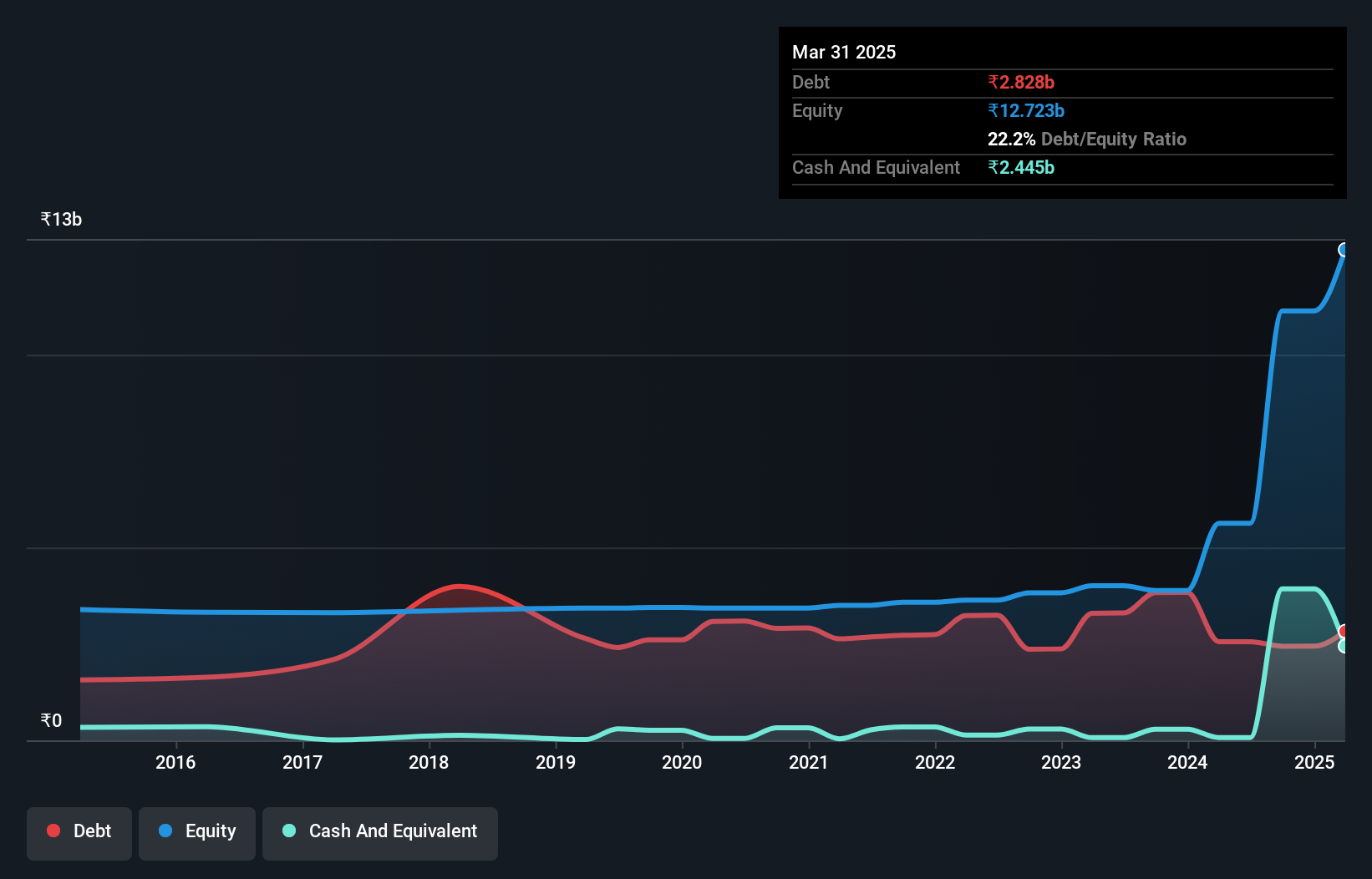
Task: Toggle the Cash And Equivalent legend button
Action: pos(380,833)
